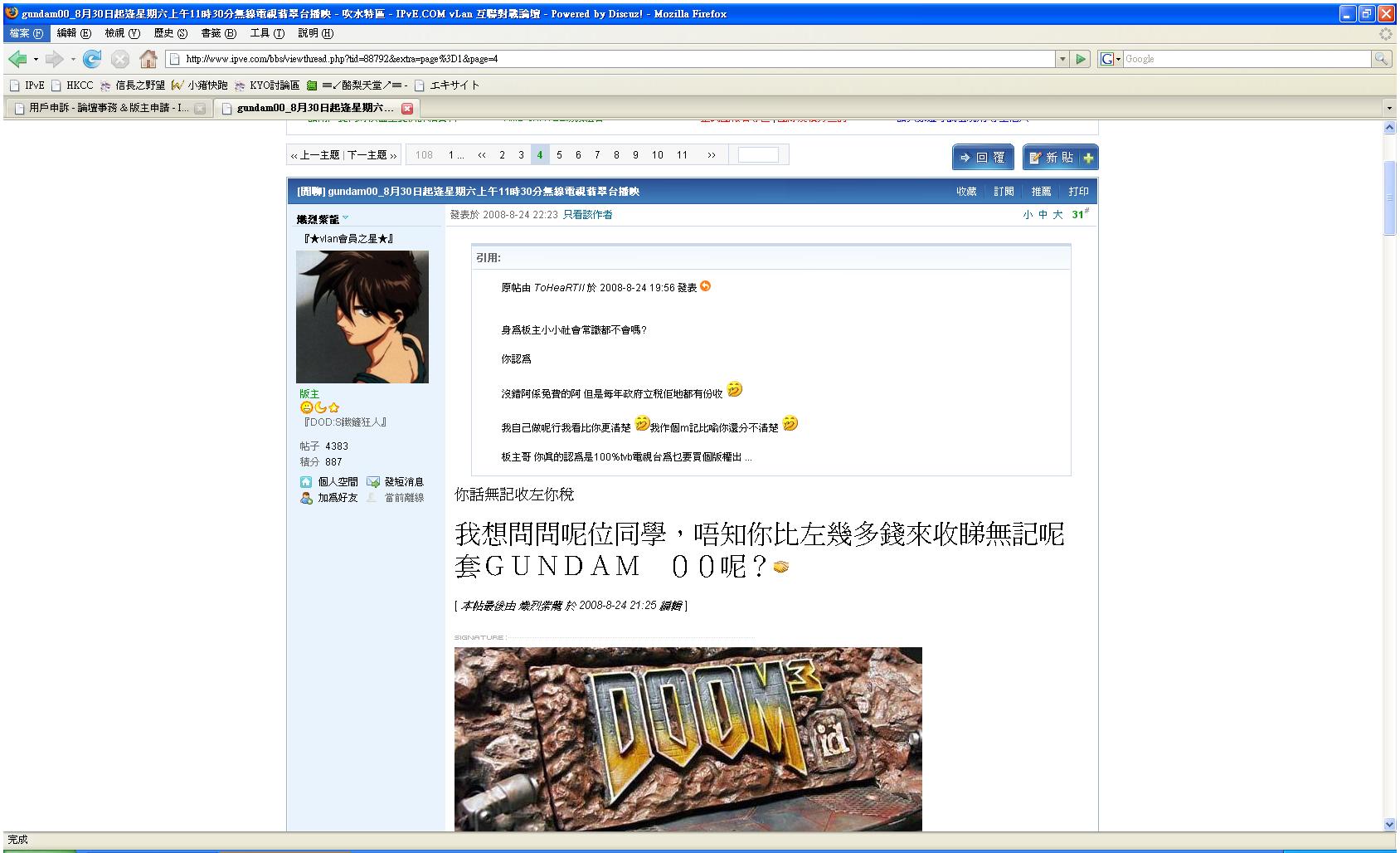
Task: Click the 收藏 link in thread header
Action: (x=966, y=192)
